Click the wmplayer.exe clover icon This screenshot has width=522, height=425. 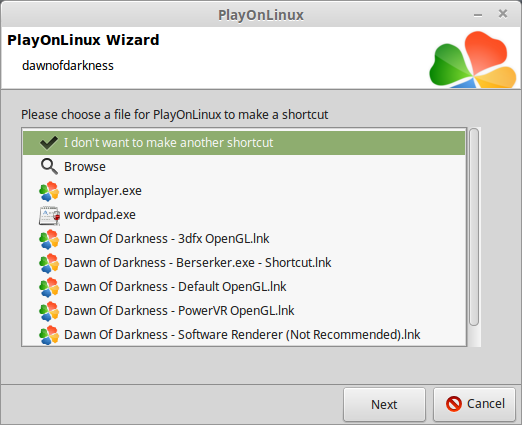tap(49, 191)
